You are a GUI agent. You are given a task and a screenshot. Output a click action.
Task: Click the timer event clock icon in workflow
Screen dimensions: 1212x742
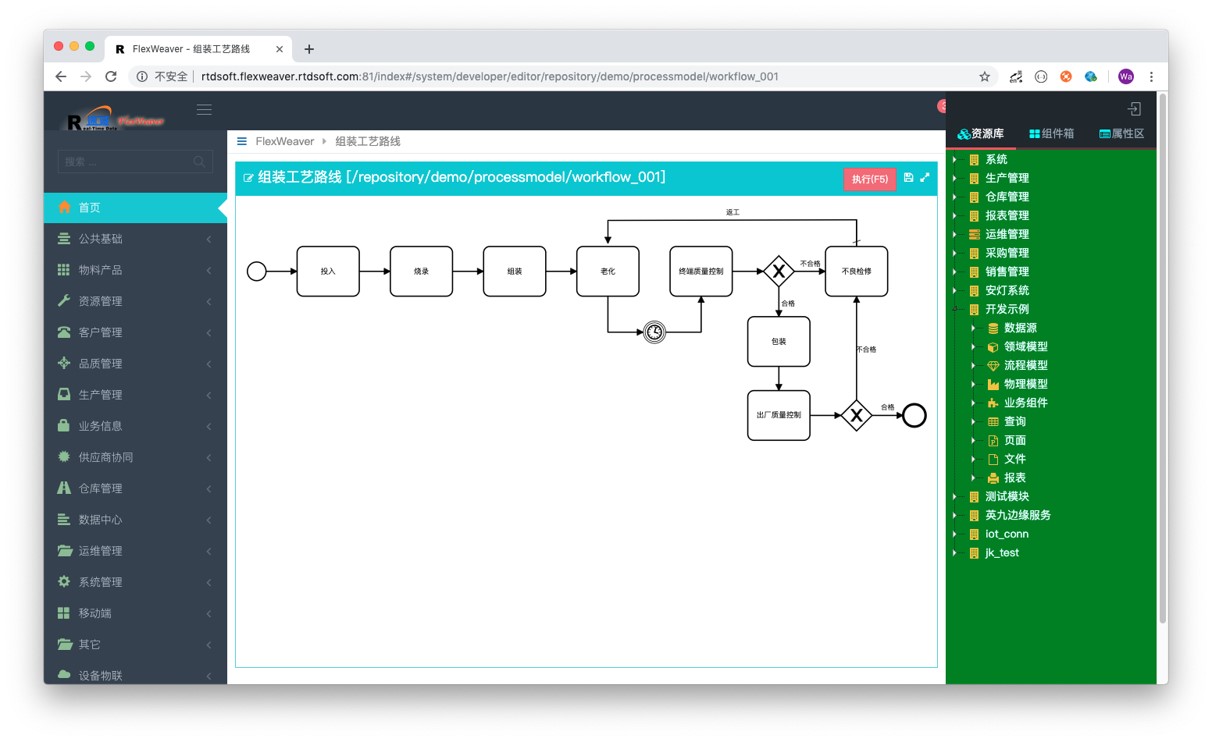[x=654, y=332]
